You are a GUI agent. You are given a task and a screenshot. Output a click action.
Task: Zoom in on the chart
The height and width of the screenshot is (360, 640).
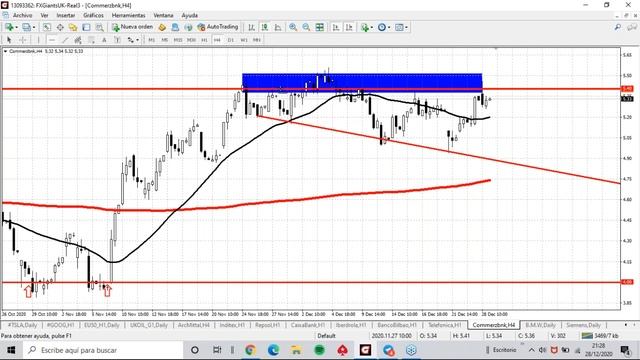tap(293, 27)
